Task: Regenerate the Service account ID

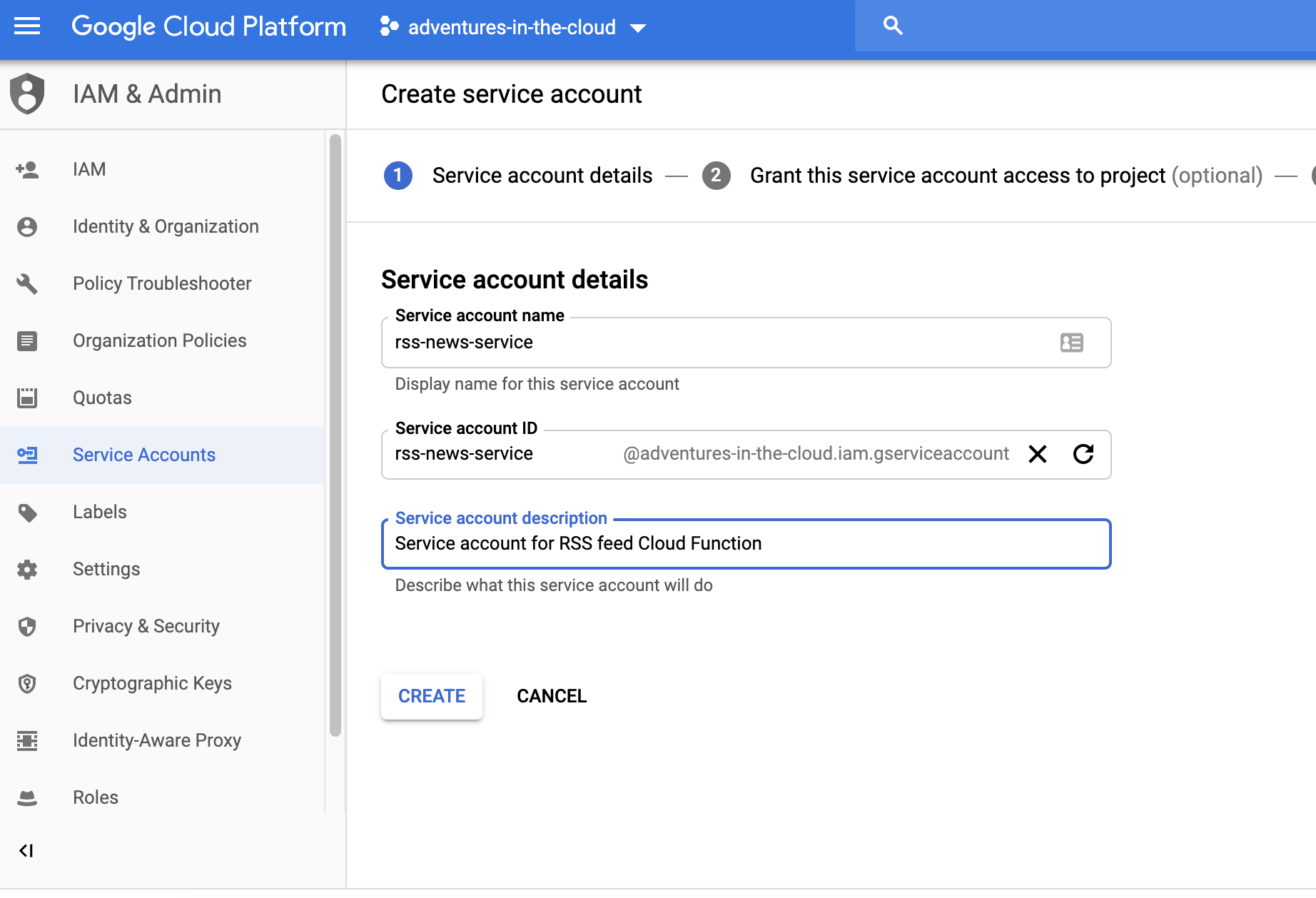Action: click(x=1083, y=454)
